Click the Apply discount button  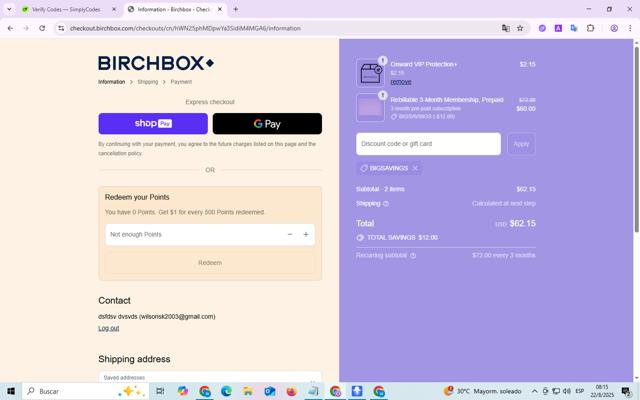521,144
